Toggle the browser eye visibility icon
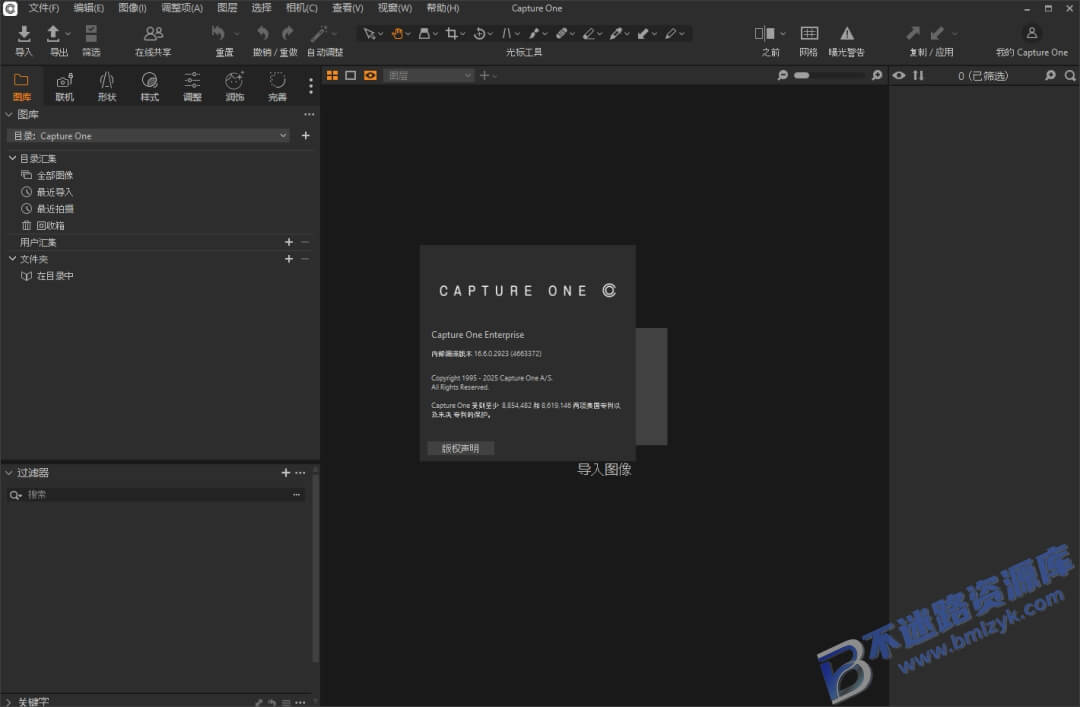1080x707 pixels. pyautogui.click(x=899, y=75)
